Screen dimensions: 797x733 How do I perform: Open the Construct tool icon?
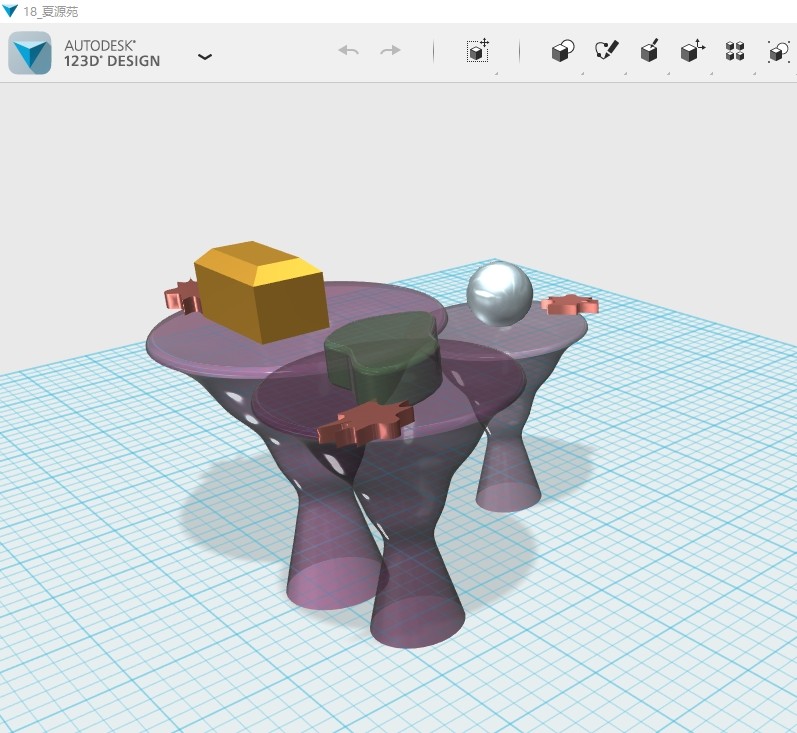pos(650,50)
